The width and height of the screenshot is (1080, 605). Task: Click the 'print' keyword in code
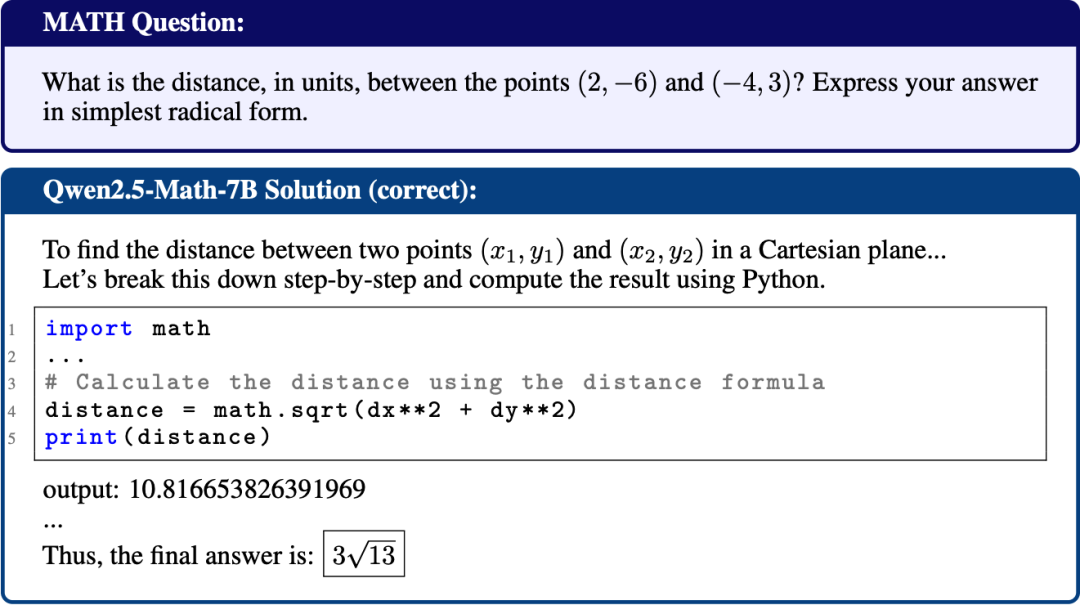pos(81,437)
